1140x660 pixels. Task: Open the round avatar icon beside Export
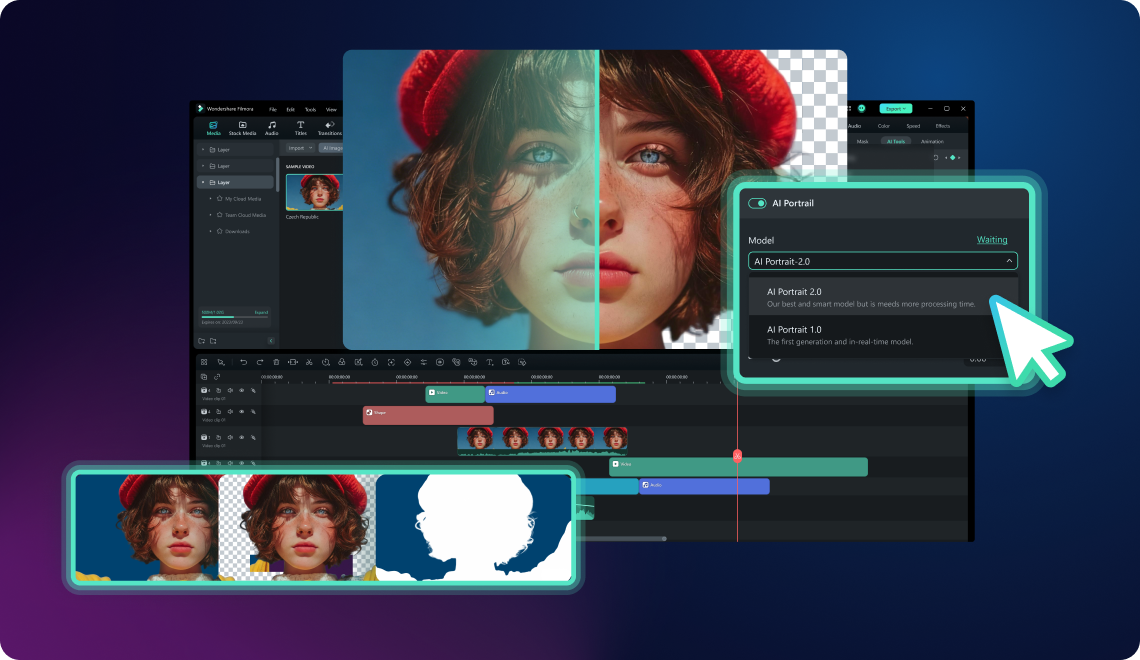[x=862, y=108]
